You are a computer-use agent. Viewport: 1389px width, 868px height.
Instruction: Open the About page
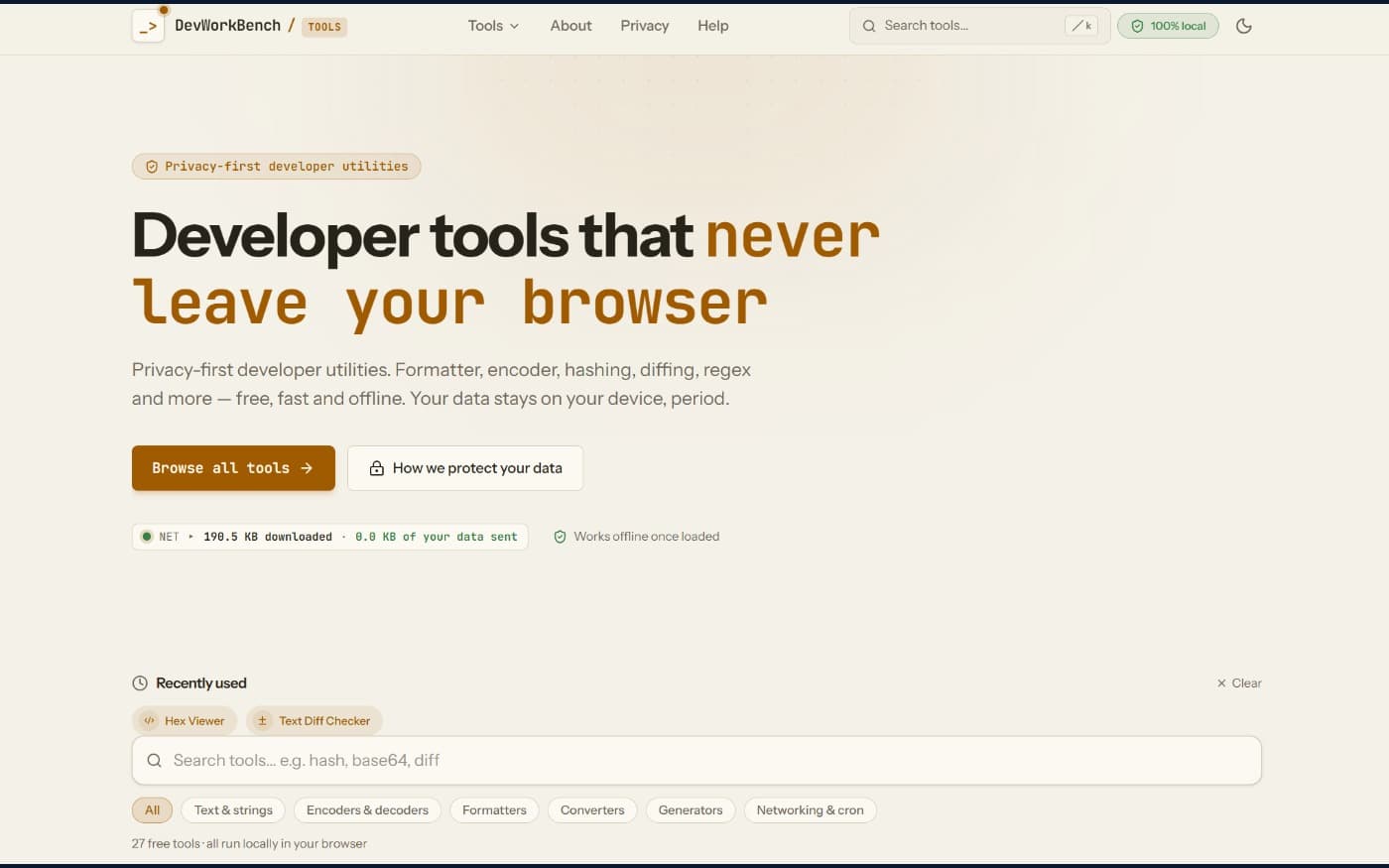point(570,26)
